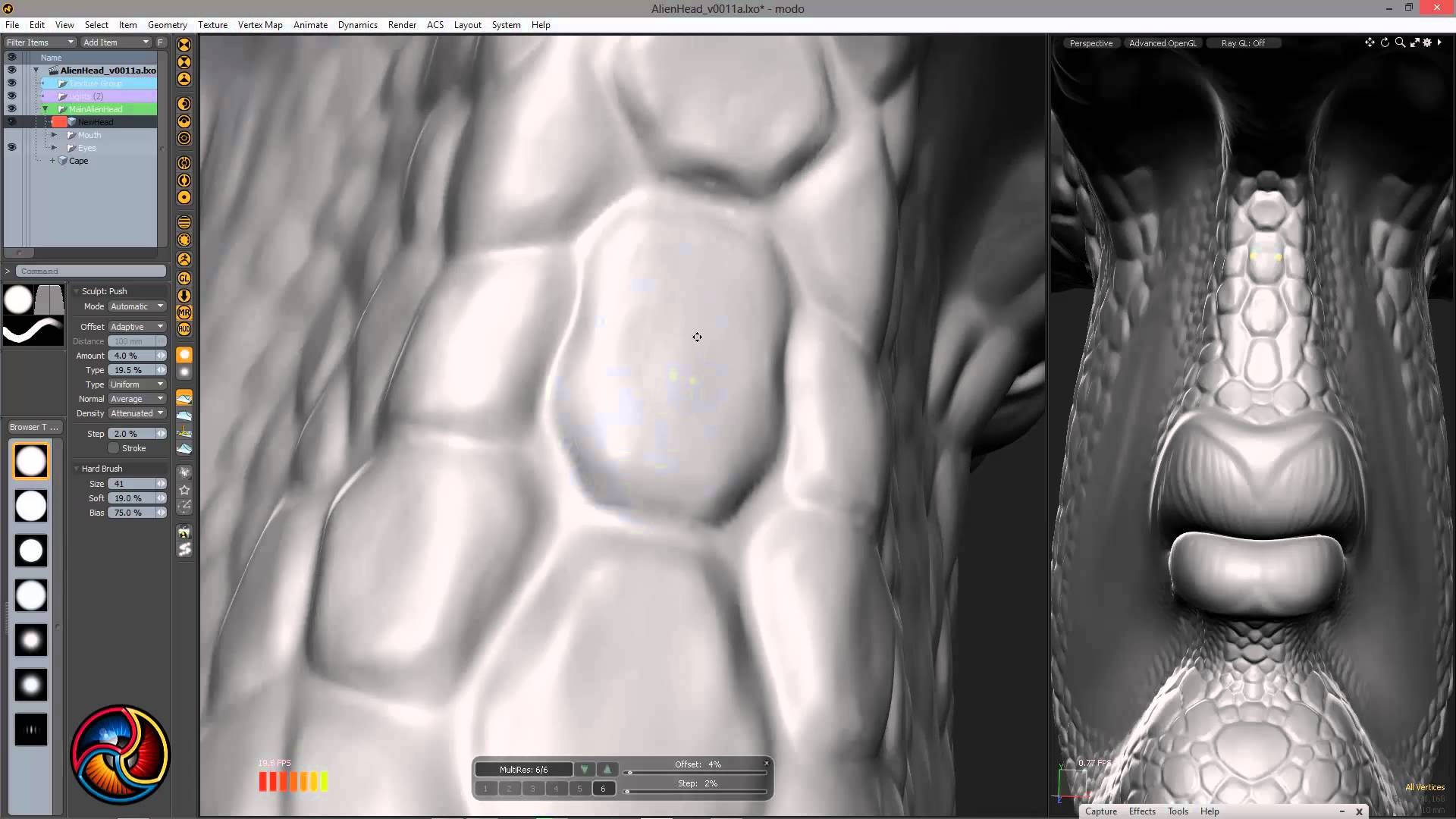Screen dimensions: 1456x819
Task: Click viewport zoom magnifier icon
Action: coord(1400,42)
